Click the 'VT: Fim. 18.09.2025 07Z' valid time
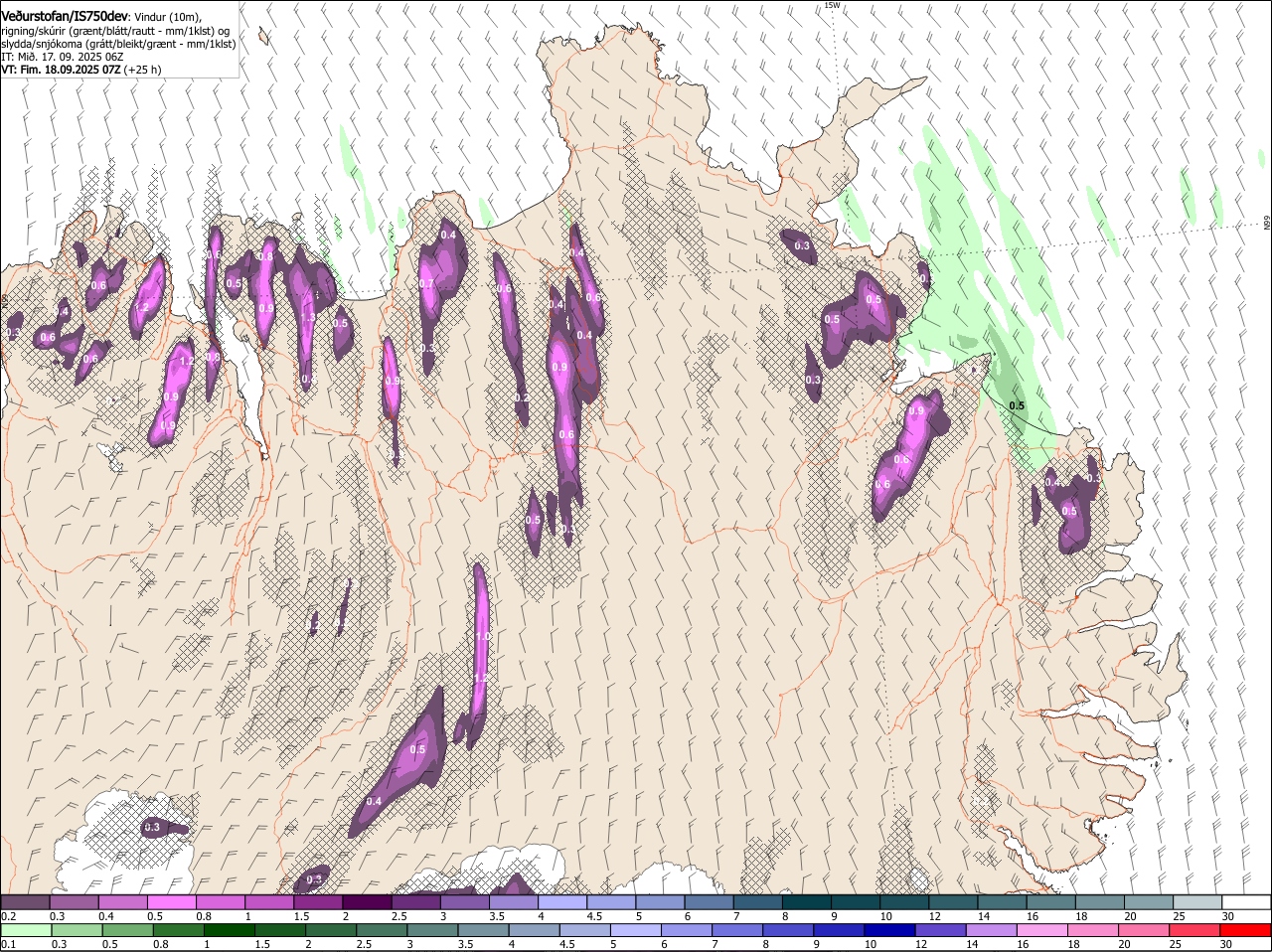This screenshot has height=952, width=1272. point(61,70)
